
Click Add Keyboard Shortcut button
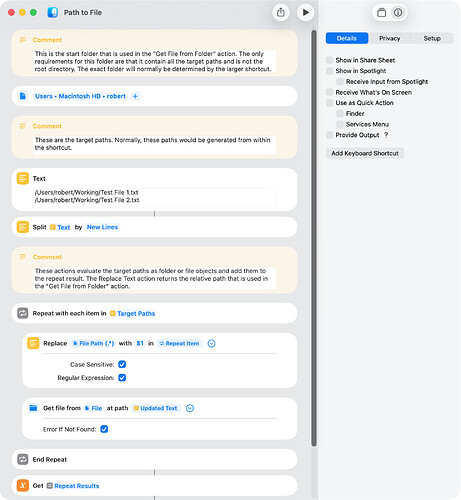pos(365,153)
